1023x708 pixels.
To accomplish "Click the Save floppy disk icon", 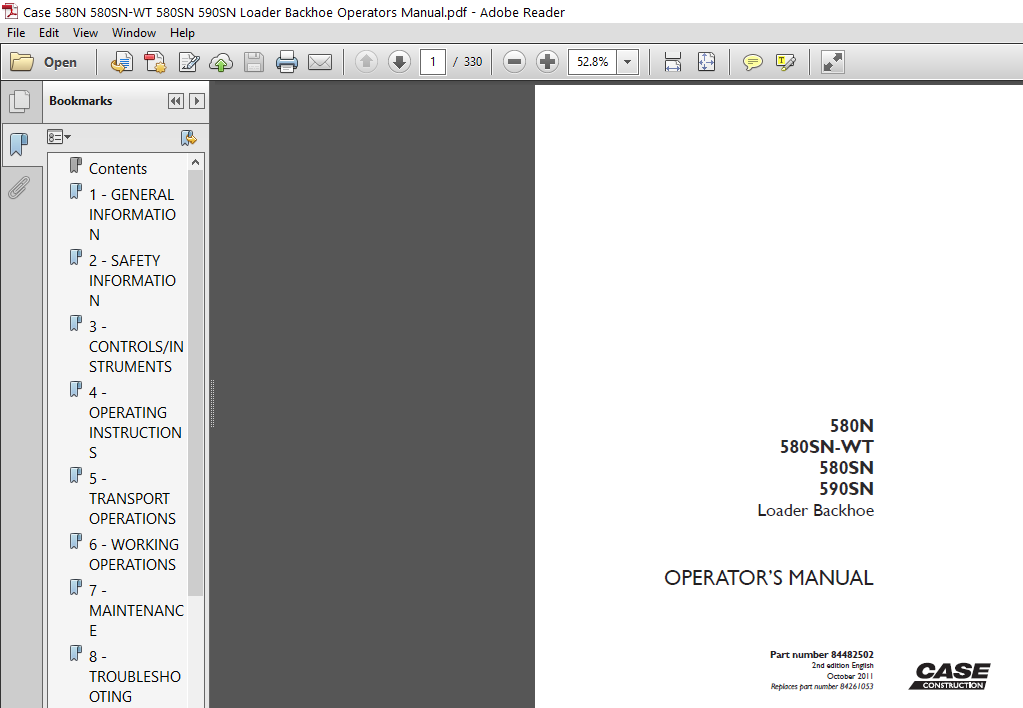I will (x=254, y=62).
